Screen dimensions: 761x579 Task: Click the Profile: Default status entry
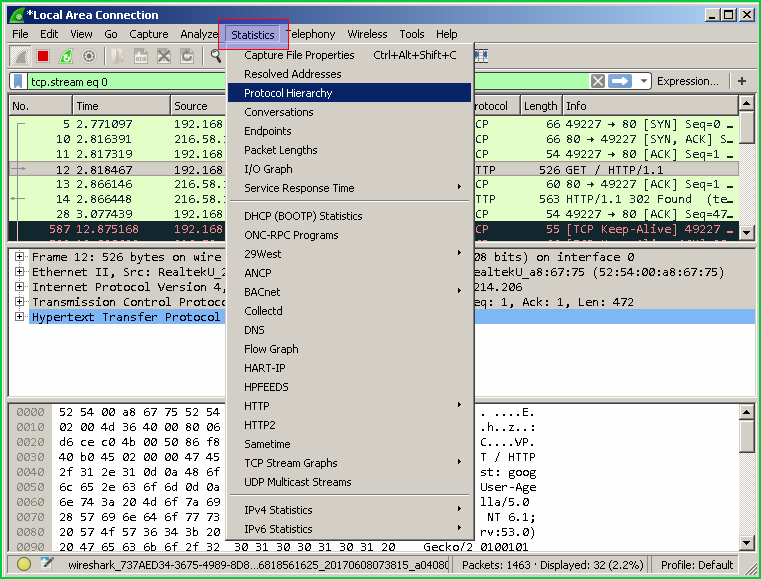coord(697,565)
